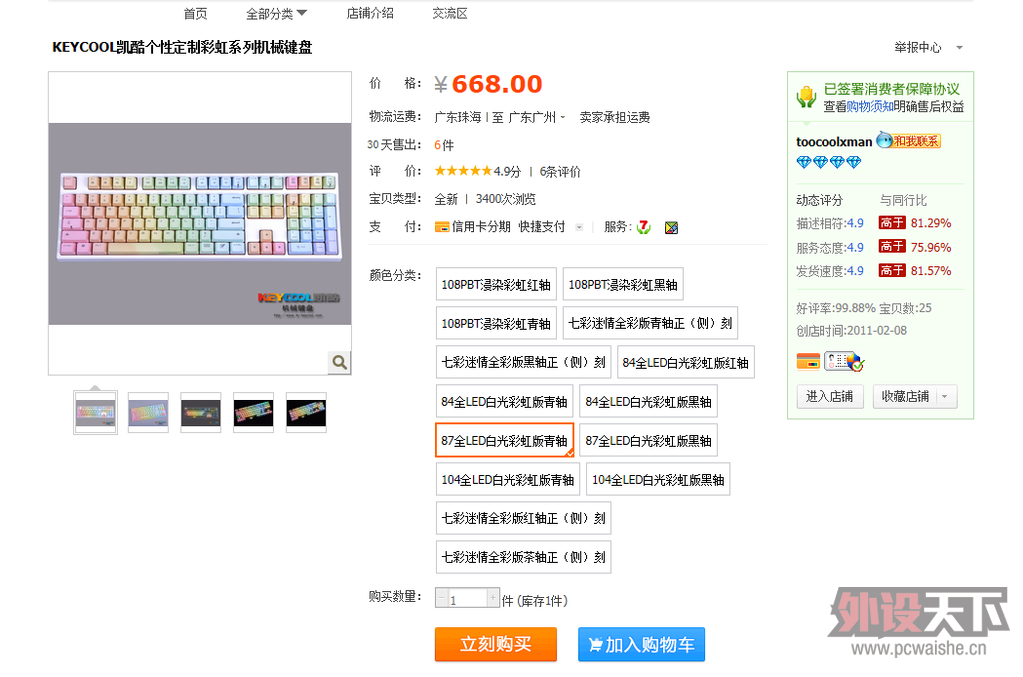Image resolution: width=1023 pixels, height=677 pixels.
Task: Click the 3400次浏览 view count text
Action: [x=506, y=199]
